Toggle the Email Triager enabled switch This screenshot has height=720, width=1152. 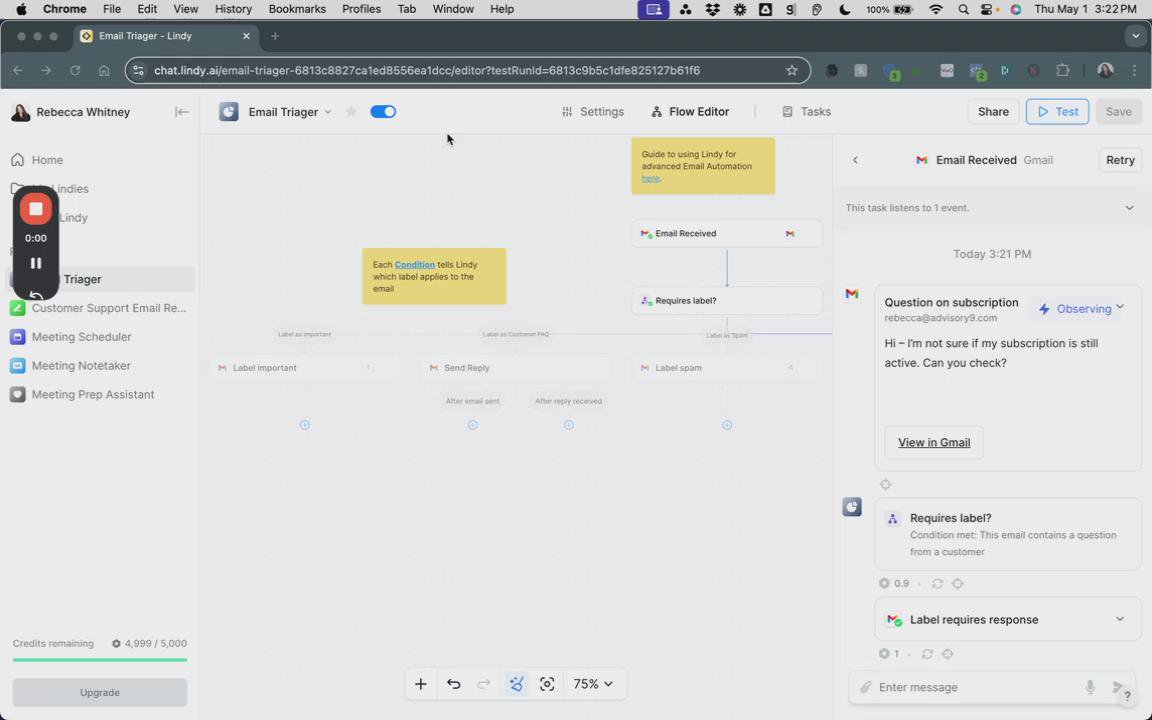coord(383,112)
